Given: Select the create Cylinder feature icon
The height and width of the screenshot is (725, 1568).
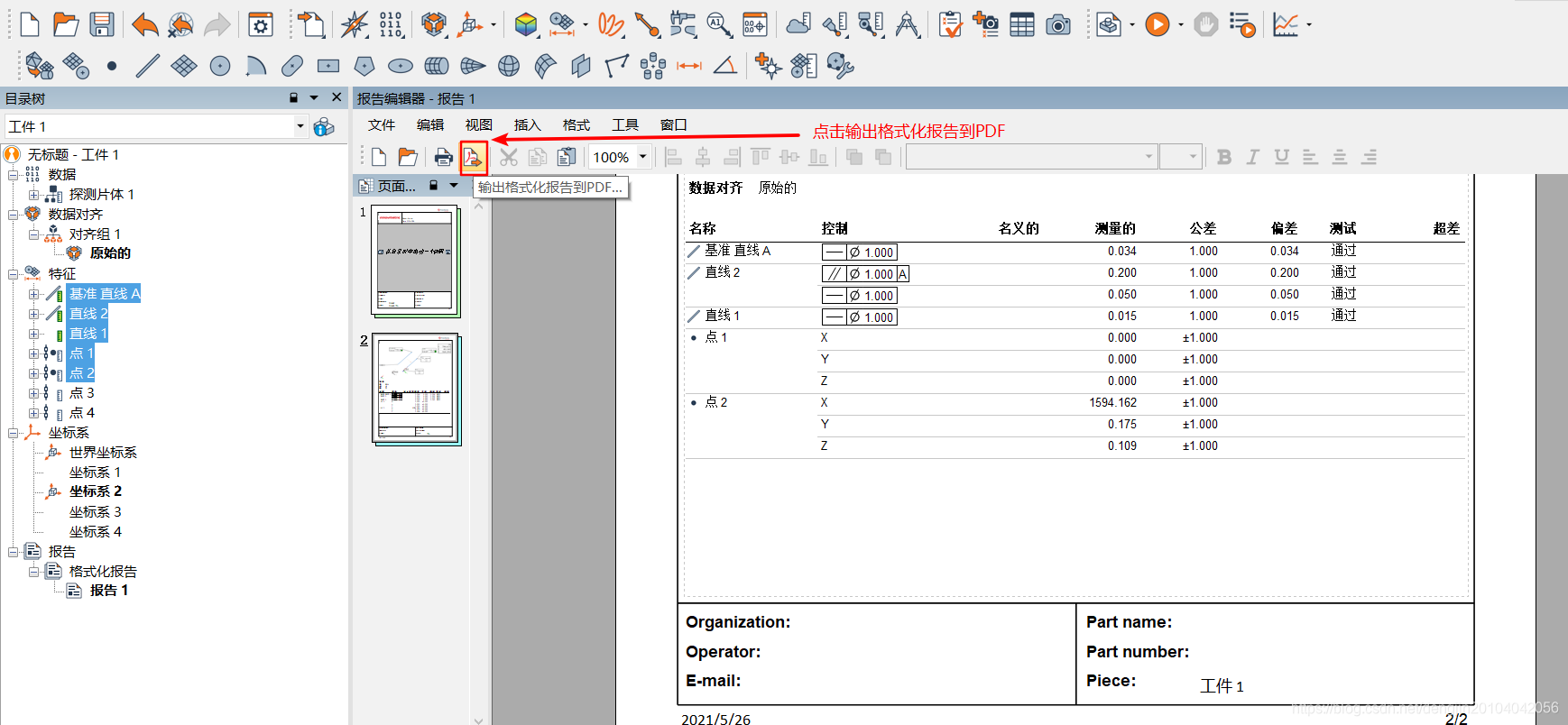Looking at the screenshot, I should (437, 66).
